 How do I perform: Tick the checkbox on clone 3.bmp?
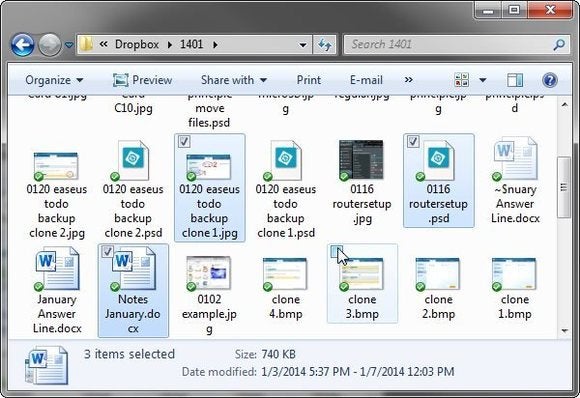336,252
